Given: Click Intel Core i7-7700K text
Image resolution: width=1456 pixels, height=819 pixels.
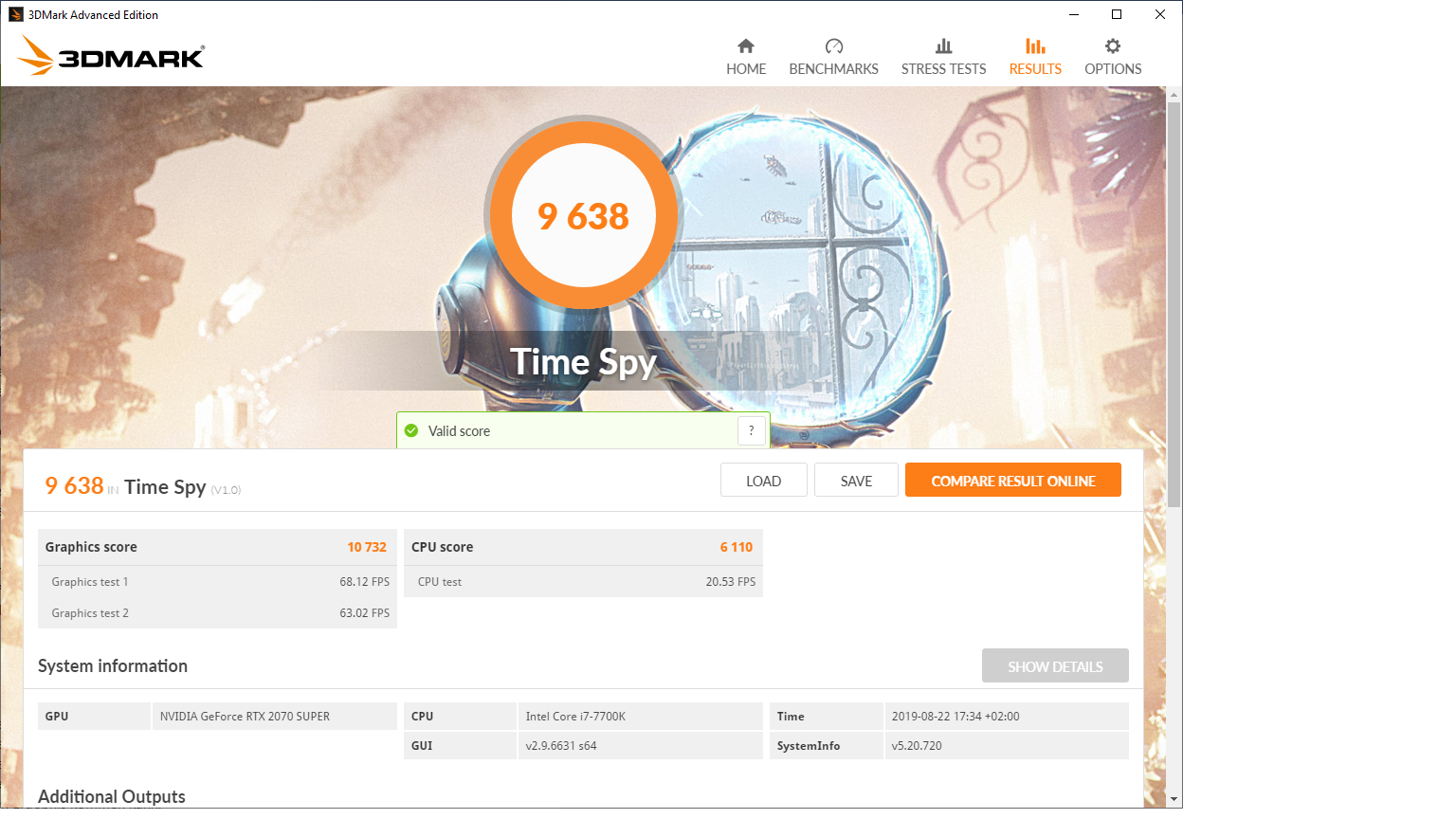Looking at the screenshot, I should [x=575, y=717].
